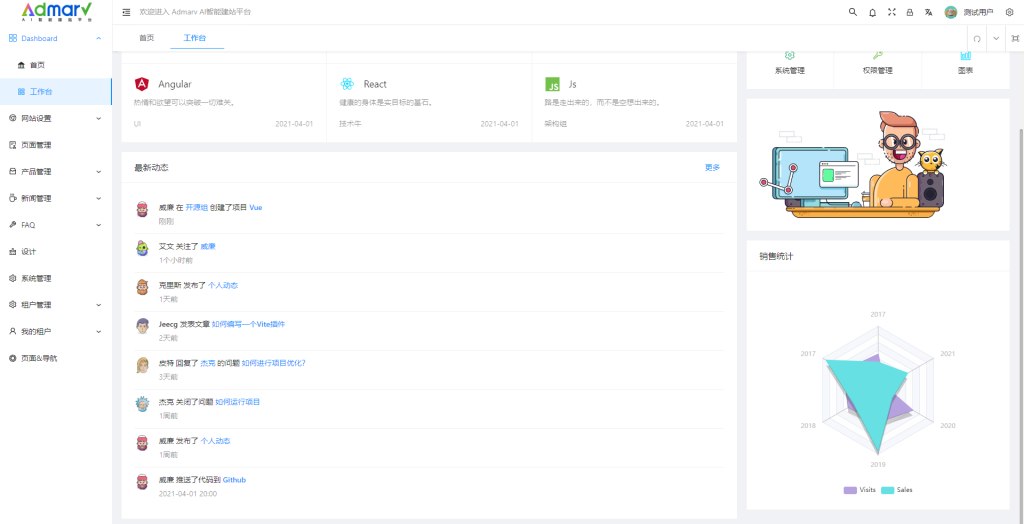This screenshot has height=524, width=1024.
Task: Expand 新闻管理 sidebar menu
Action: coord(56,198)
